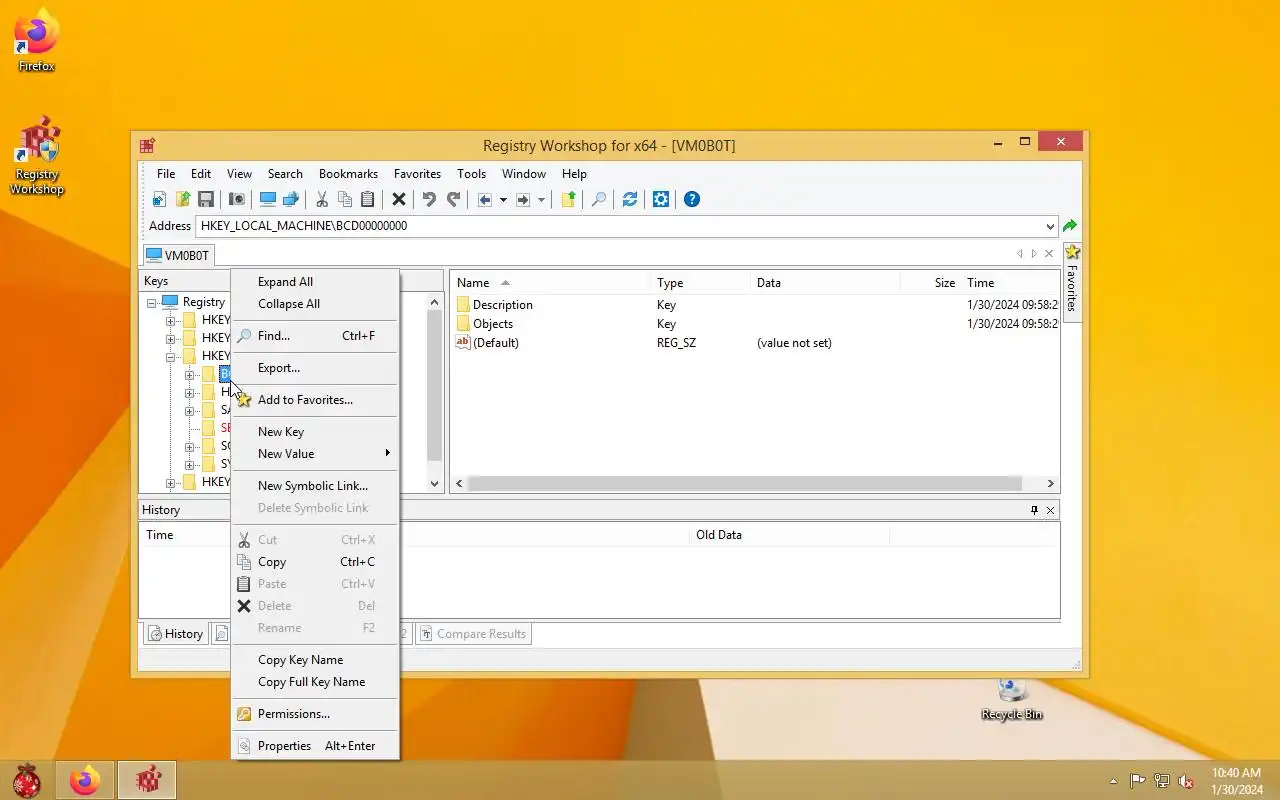
Task: Click the New registry file toolbar icon
Action: point(160,200)
